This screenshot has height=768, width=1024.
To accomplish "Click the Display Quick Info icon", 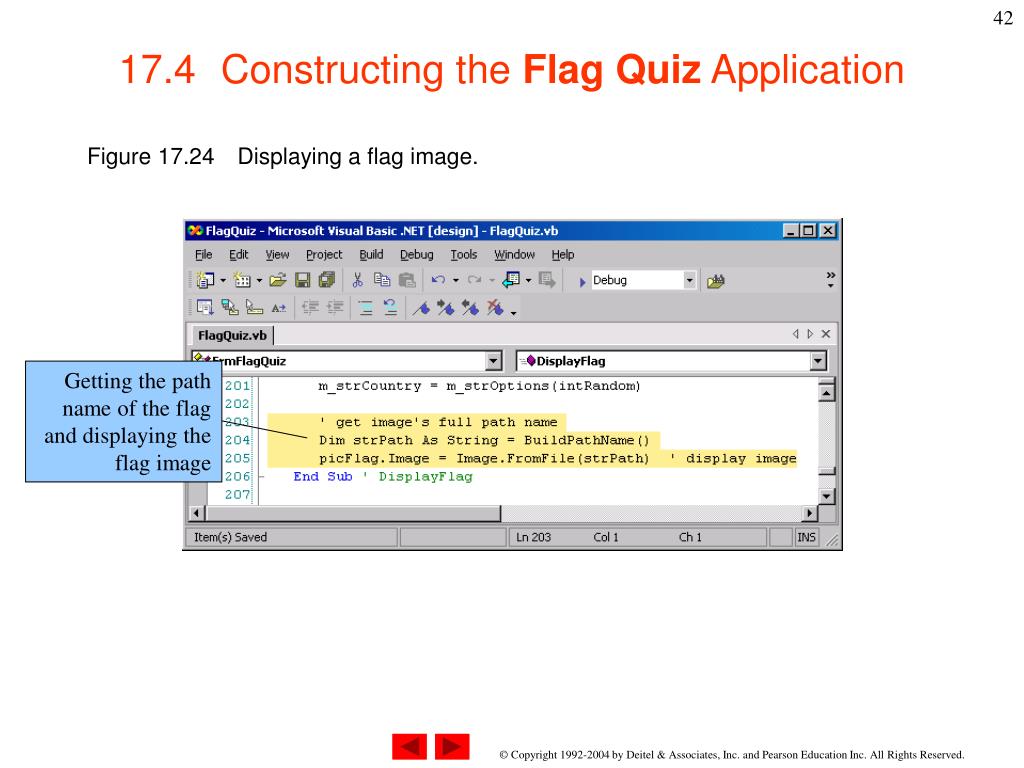I will 254,307.
